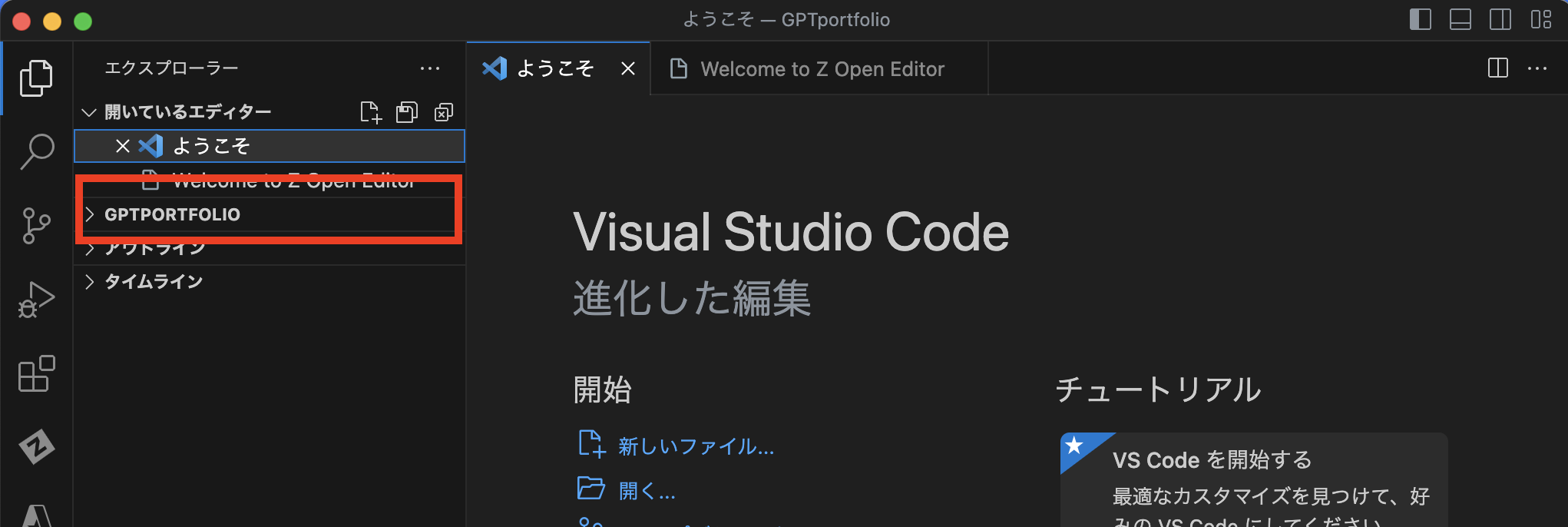Image resolution: width=1568 pixels, height=527 pixels.
Task: Open the Search view in activity bar
Action: point(36,151)
